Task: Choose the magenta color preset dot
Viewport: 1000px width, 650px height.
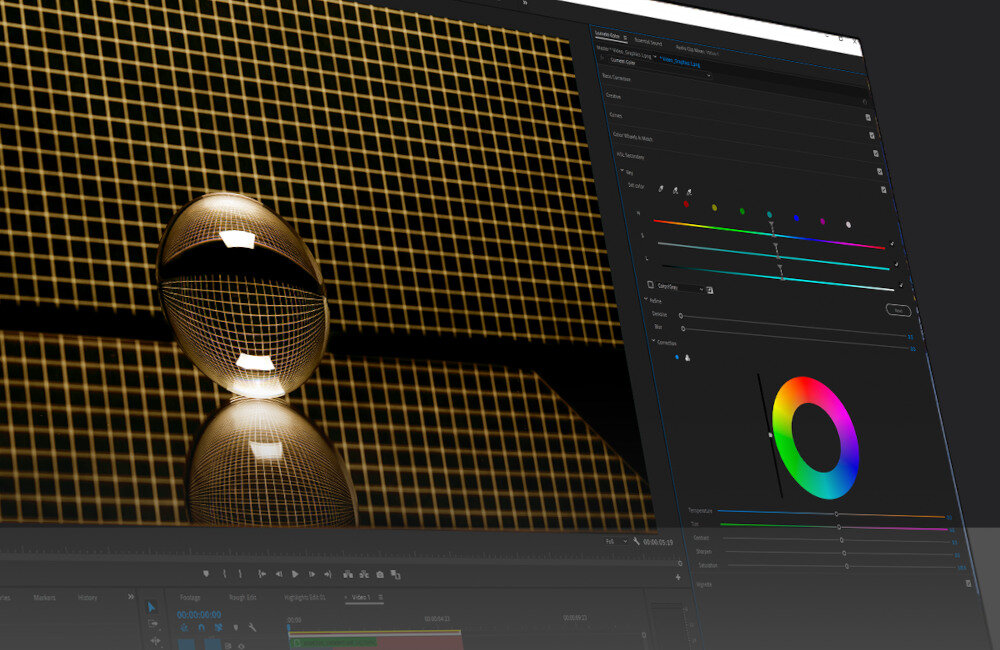Action: 822,221
